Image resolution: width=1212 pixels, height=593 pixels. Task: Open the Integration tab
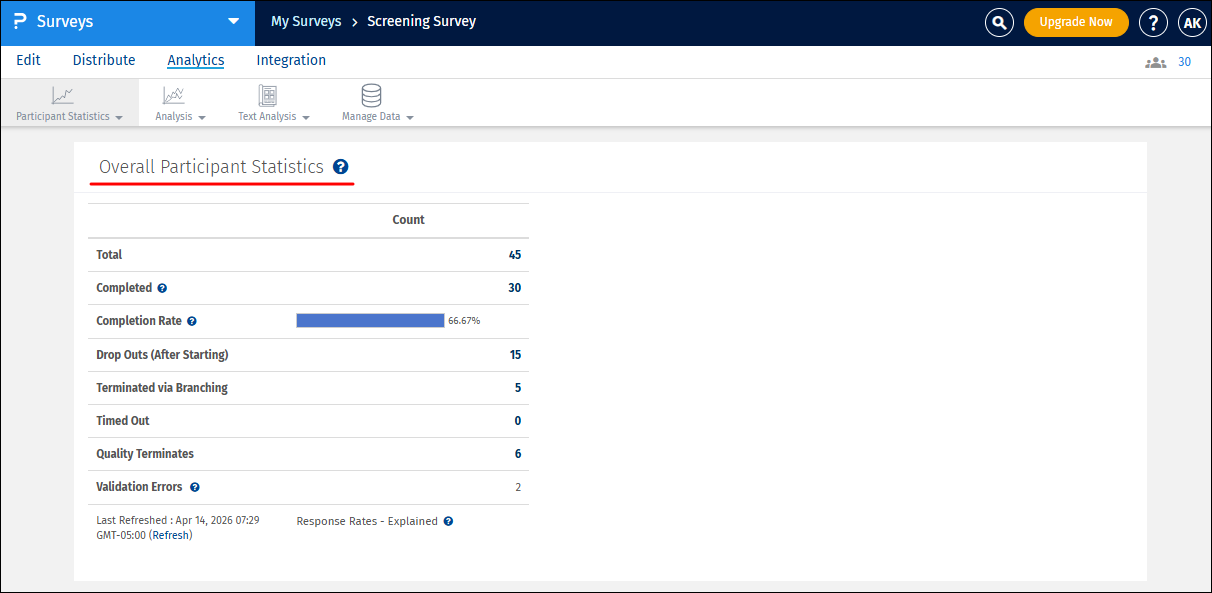pyautogui.click(x=291, y=60)
